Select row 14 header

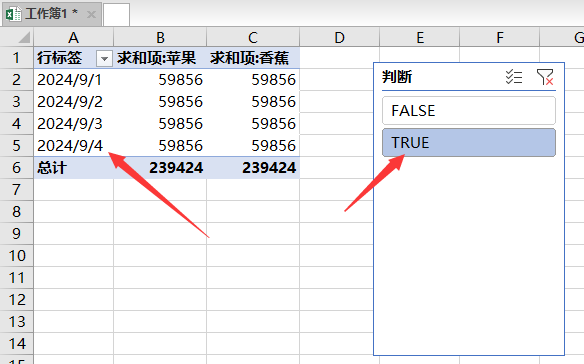coord(16,344)
